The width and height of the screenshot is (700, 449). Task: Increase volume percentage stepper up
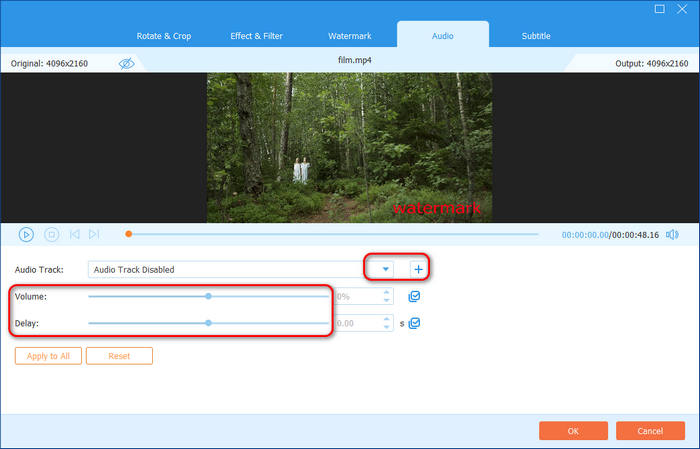(x=387, y=292)
